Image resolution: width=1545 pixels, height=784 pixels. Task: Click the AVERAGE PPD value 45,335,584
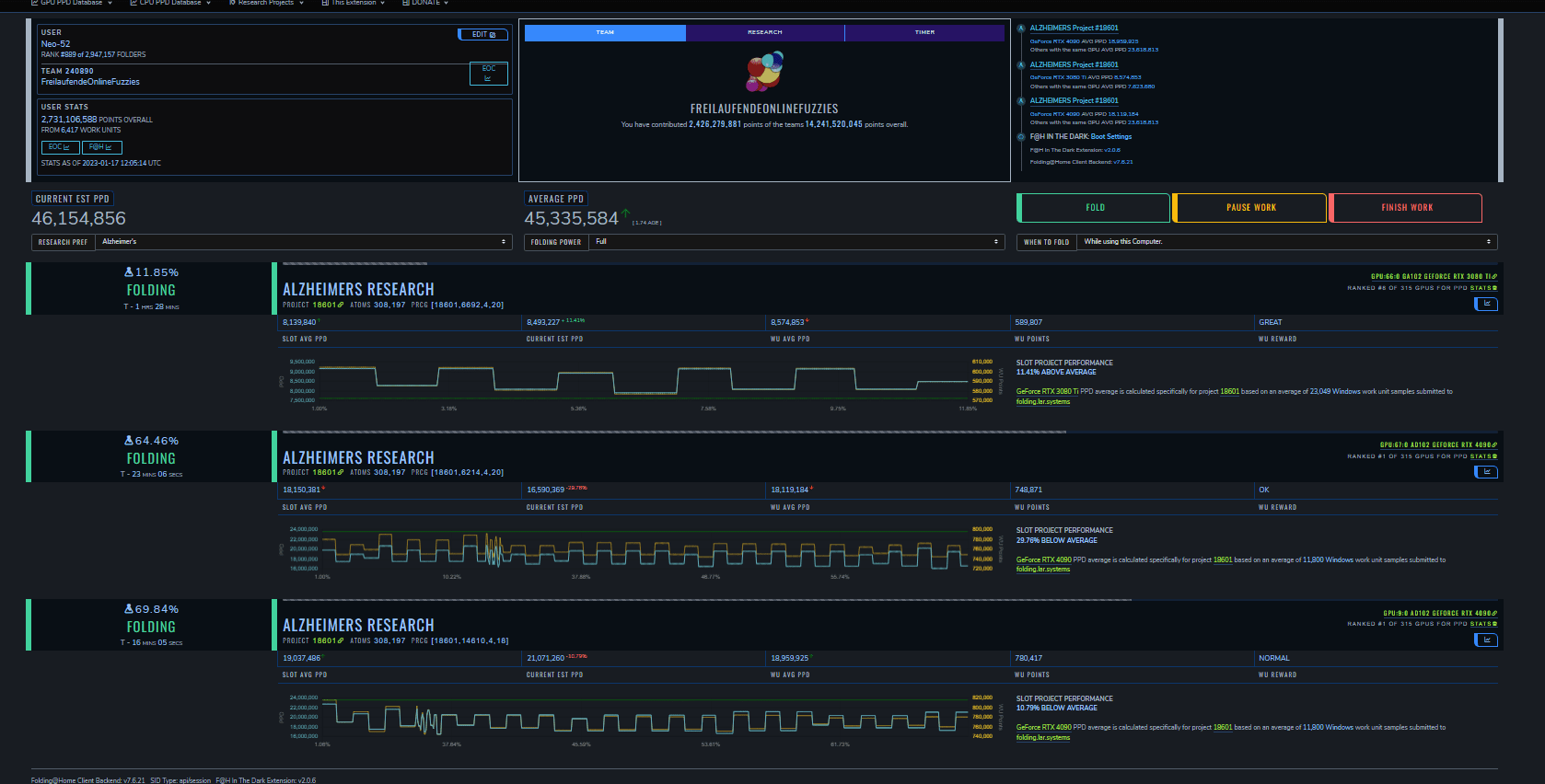(571, 219)
